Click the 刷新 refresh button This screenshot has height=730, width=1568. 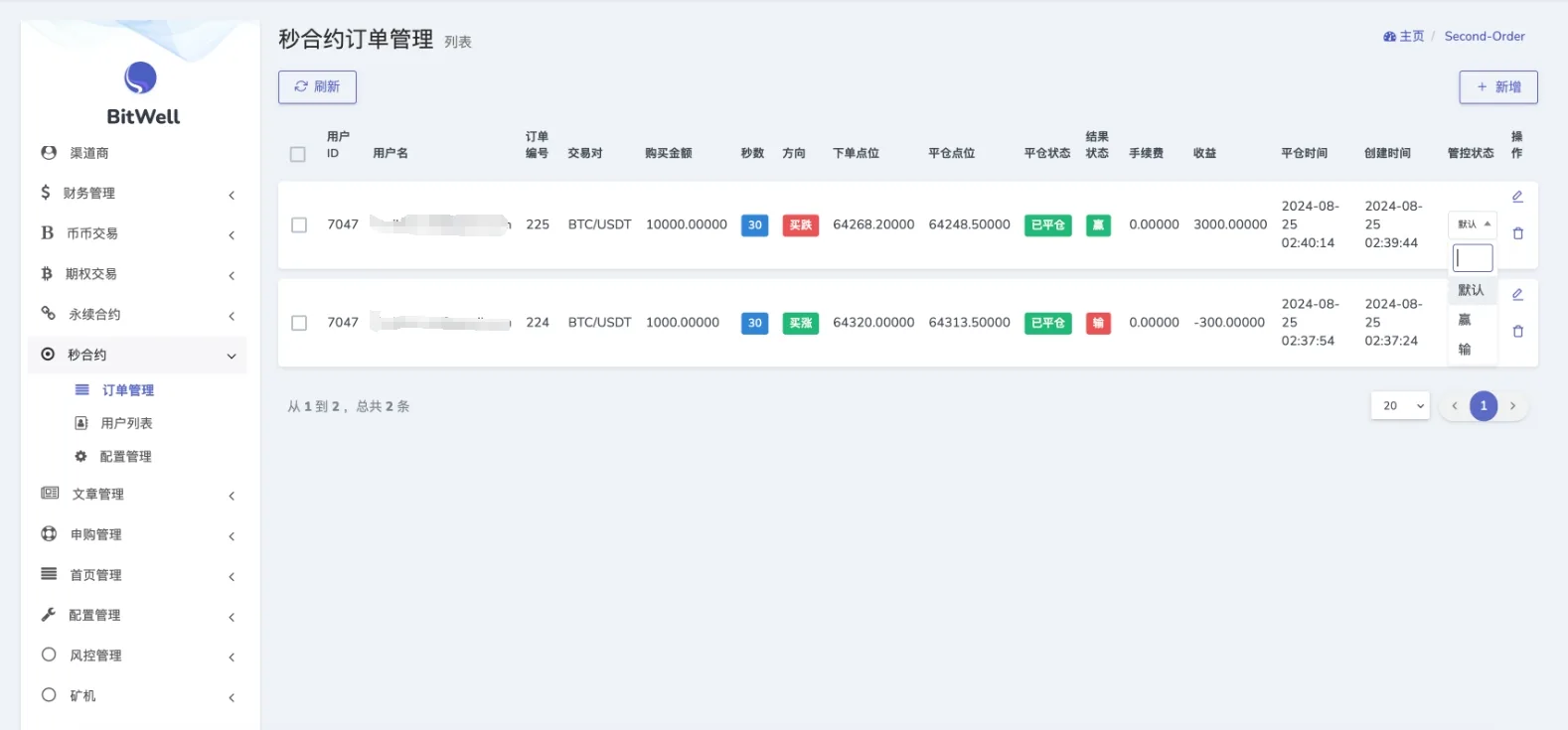tap(317, 87)
